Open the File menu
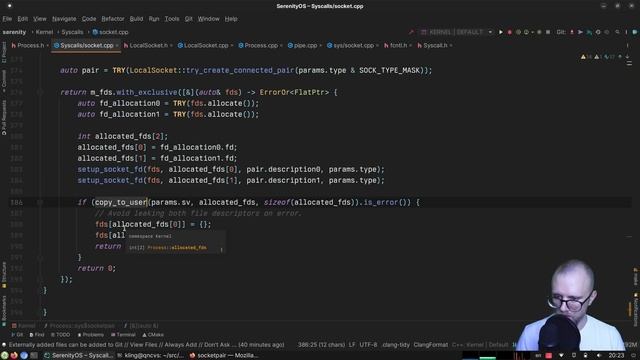640x360 pixels. point(7,19)
